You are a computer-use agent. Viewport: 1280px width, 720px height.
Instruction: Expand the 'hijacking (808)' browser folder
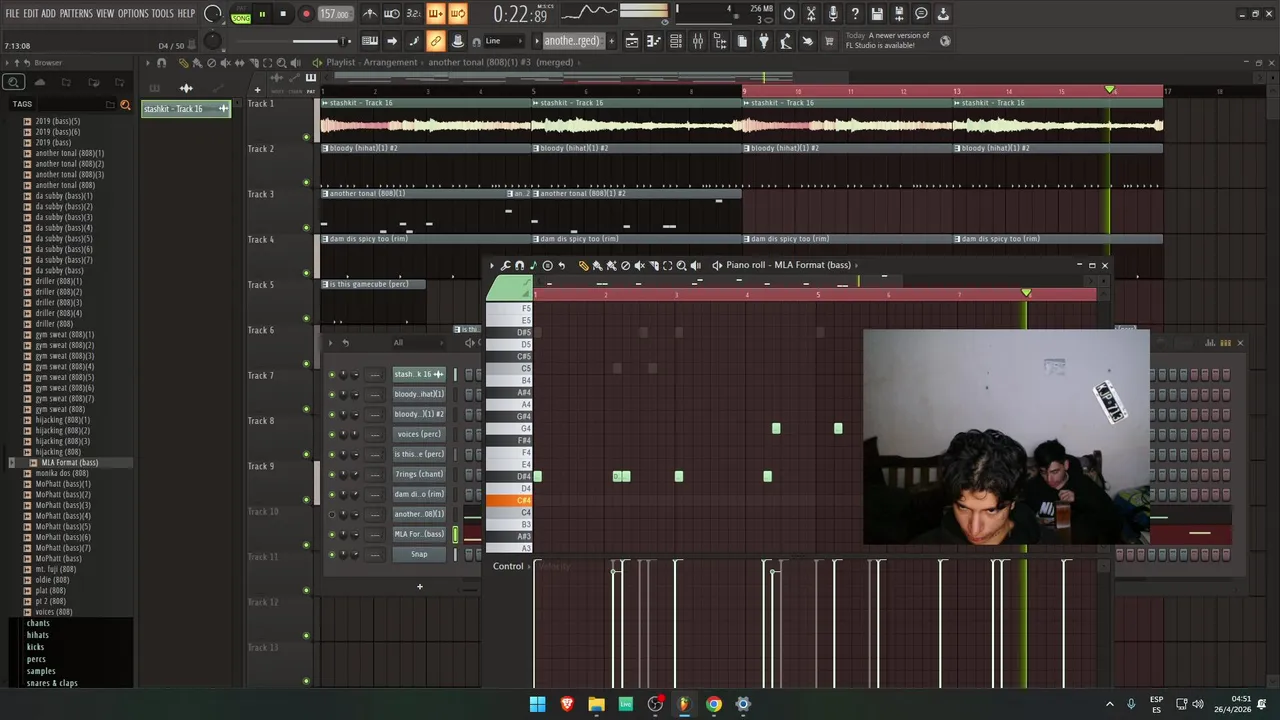click(58, 452)
